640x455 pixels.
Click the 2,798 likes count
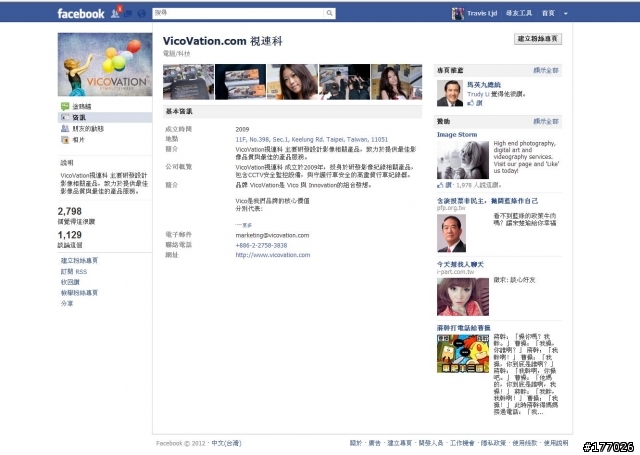[x=70, y=211]
